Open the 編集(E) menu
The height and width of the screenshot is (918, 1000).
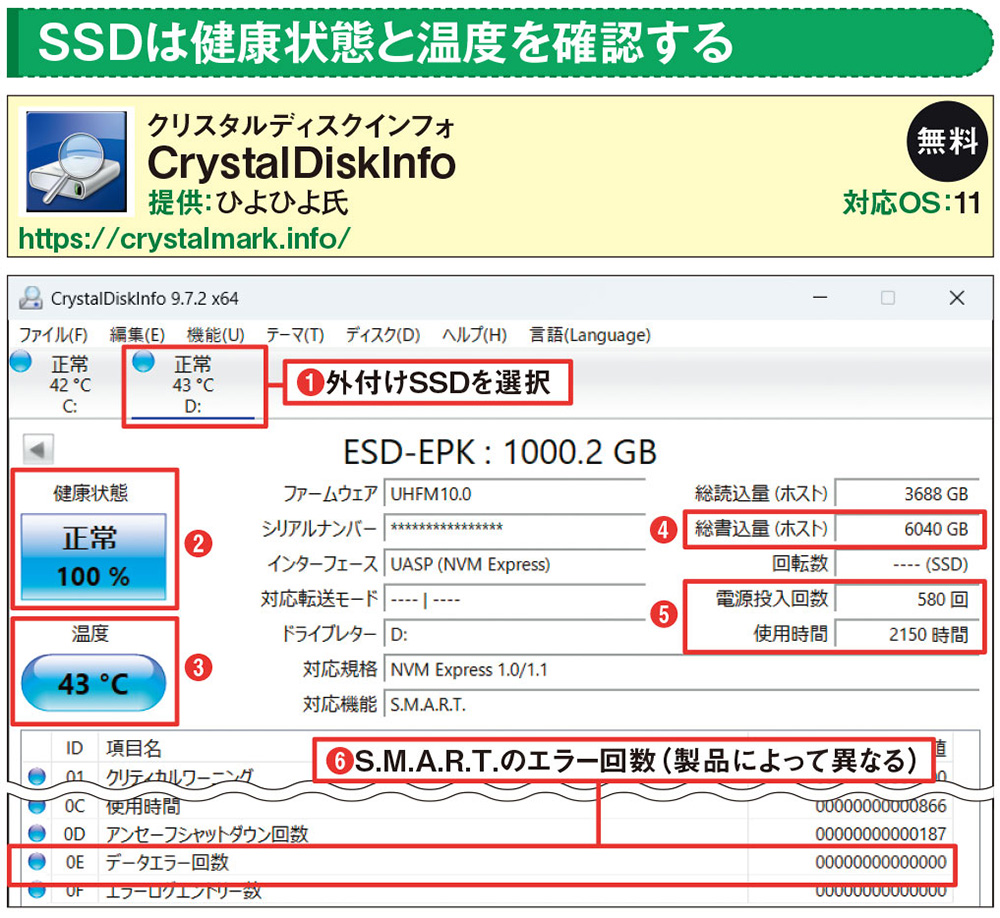pos(137,335)
